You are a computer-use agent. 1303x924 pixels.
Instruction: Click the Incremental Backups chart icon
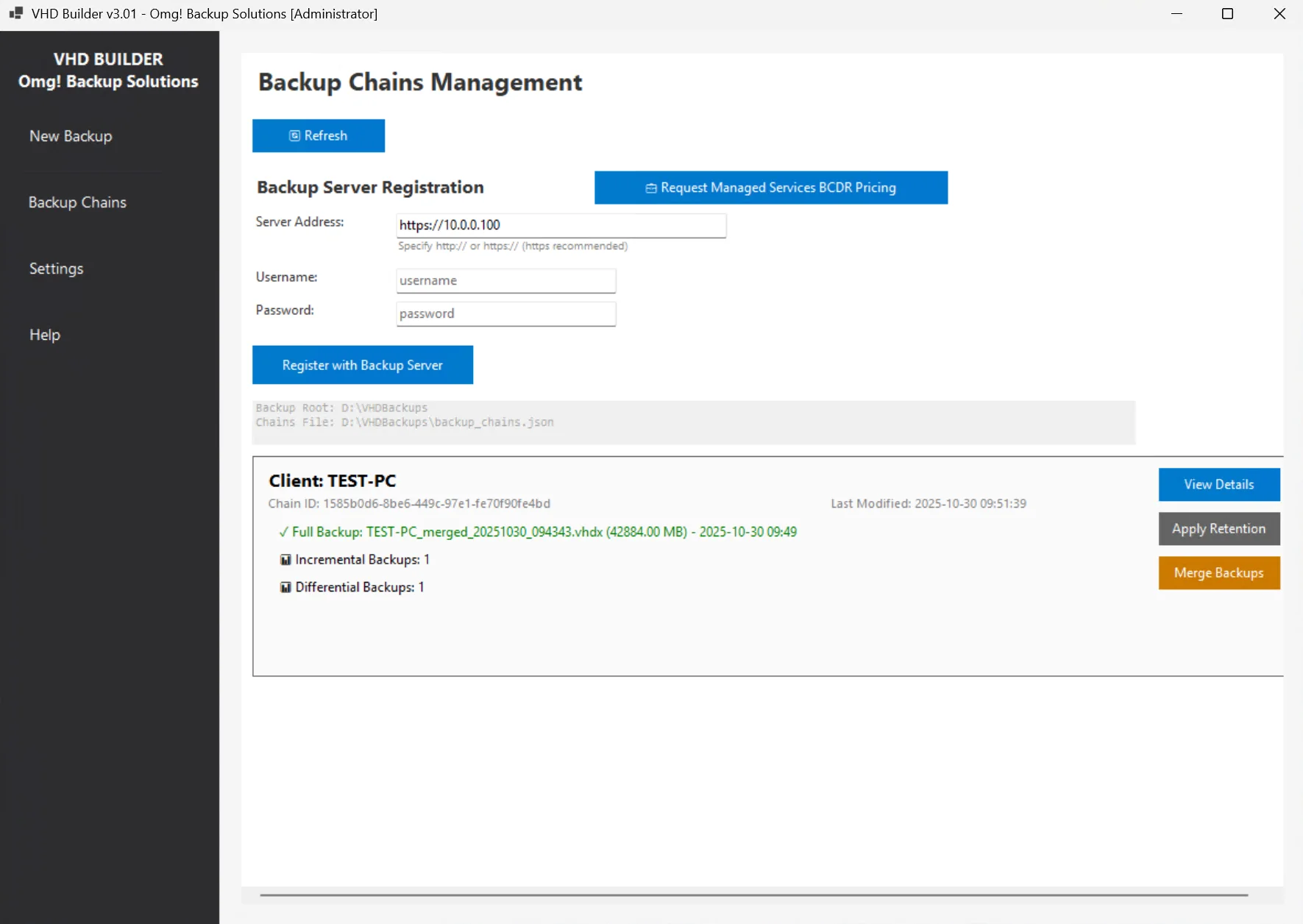[285, 559]
